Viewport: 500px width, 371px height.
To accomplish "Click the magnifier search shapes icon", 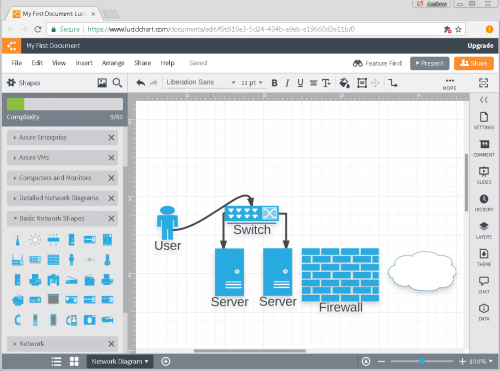I will tap(117, 83).
